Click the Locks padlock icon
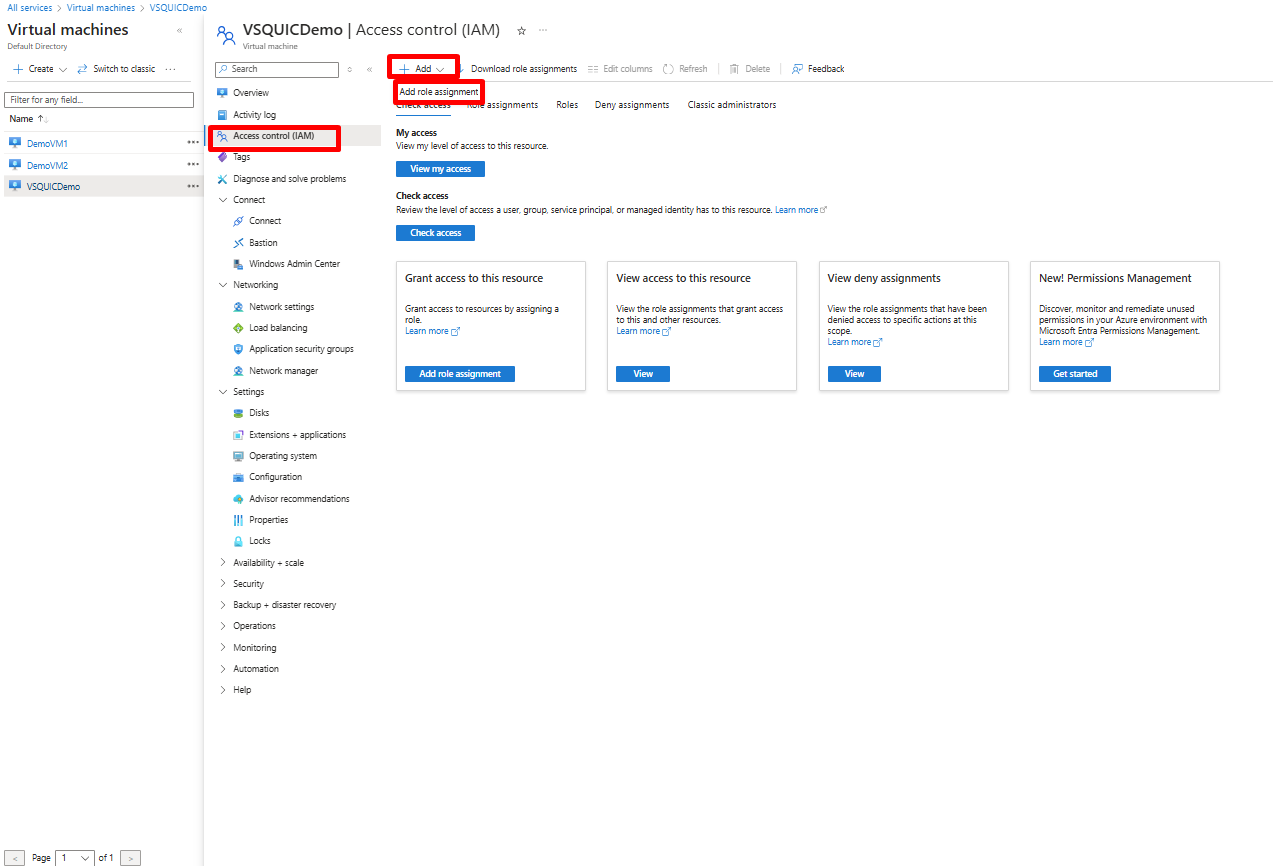The height and width of the screenshot is (866, 1273). [238, 541]
